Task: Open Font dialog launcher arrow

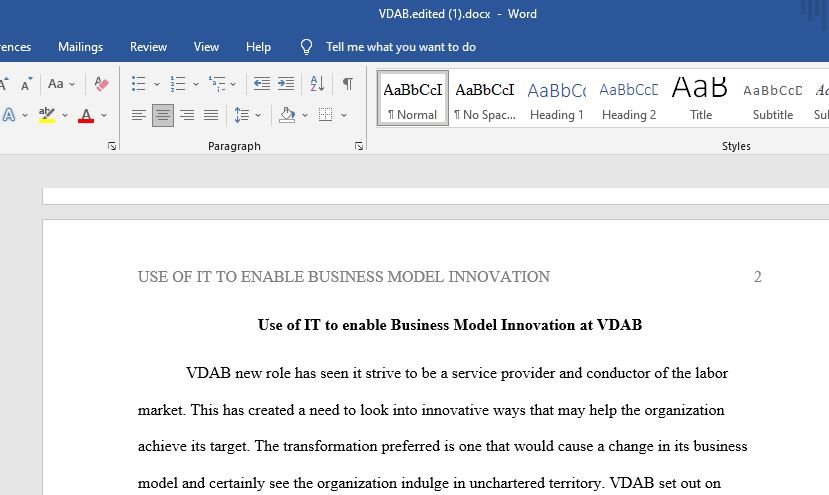Action: point(112,146)
